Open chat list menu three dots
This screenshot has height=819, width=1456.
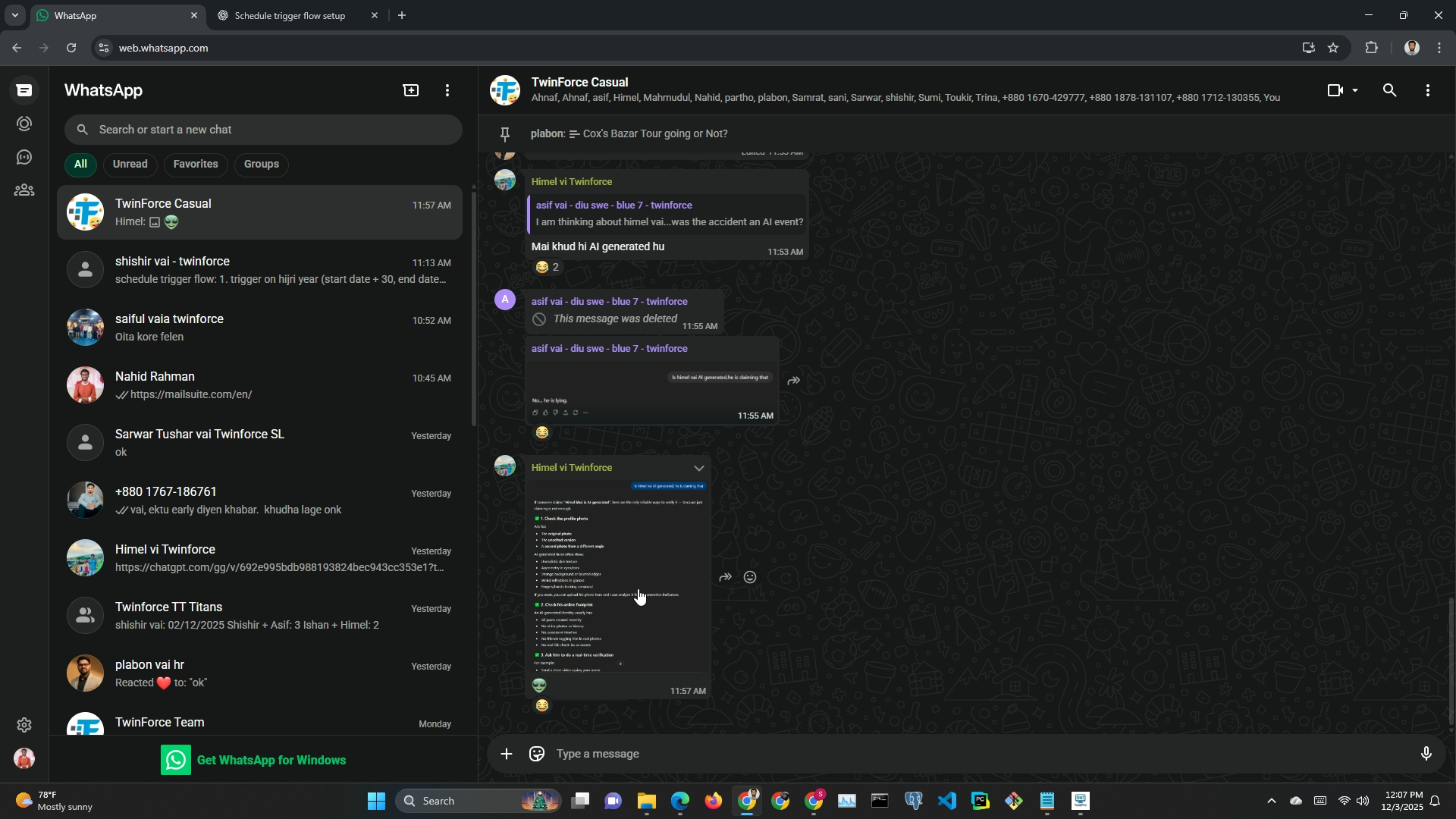(447, 90)
